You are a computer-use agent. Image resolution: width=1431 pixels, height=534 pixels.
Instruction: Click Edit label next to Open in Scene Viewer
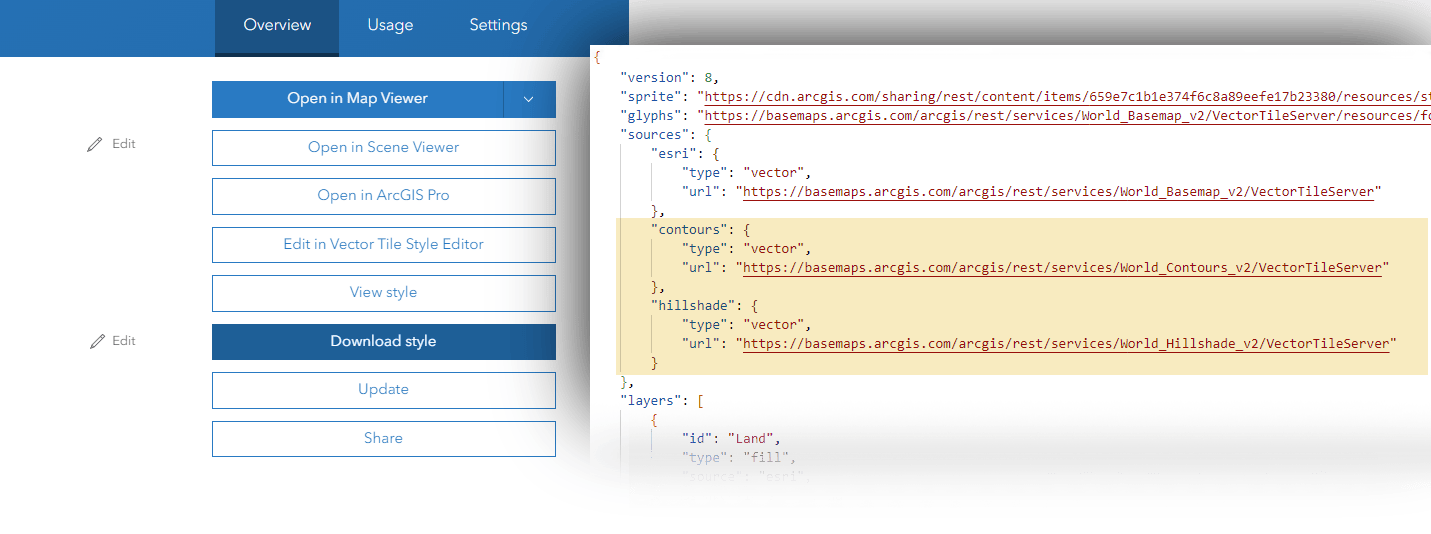point(123,144)
